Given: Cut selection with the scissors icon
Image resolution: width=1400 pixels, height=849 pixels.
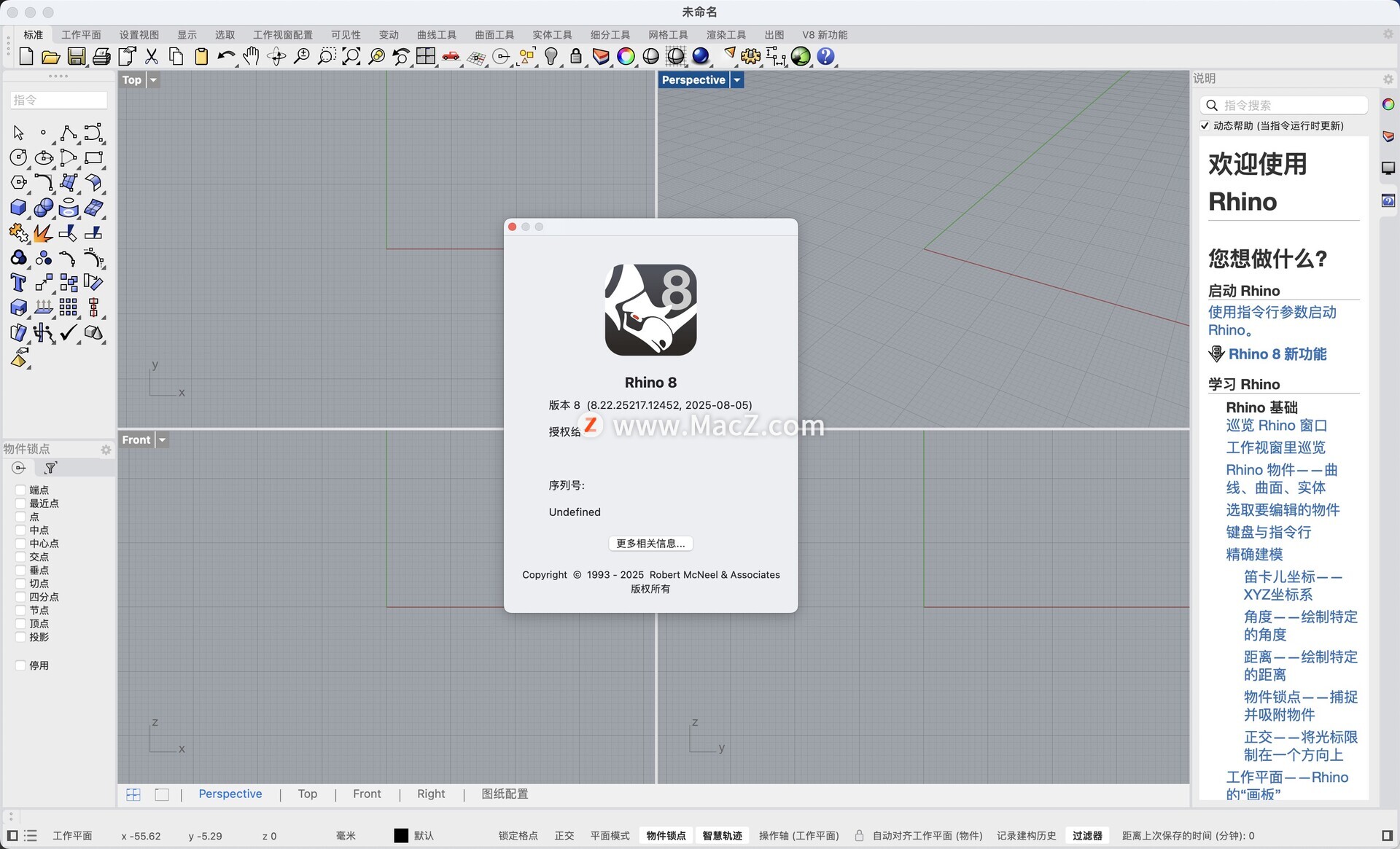Looking at the screenshot, I should click(x=152, y=56).
